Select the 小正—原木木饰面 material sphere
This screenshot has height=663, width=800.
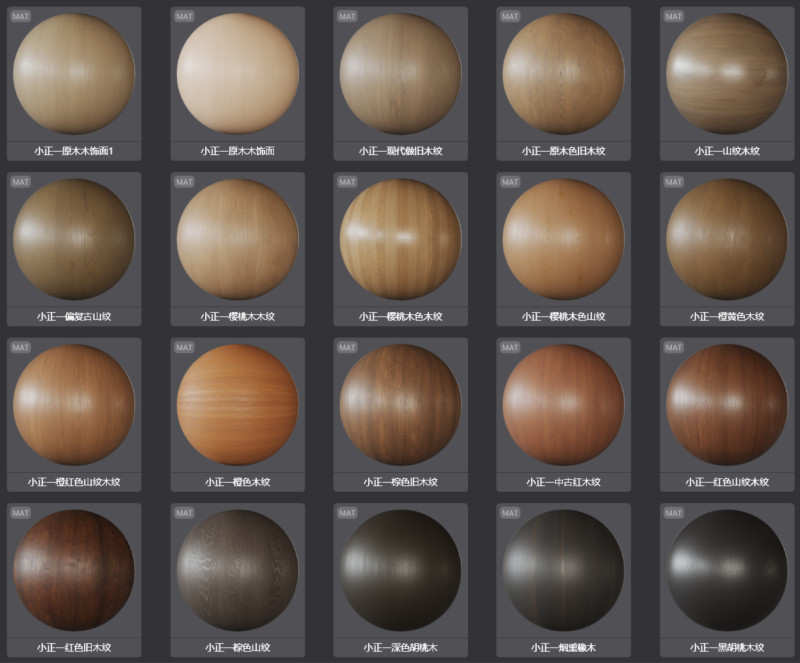(x=238, y=74)
